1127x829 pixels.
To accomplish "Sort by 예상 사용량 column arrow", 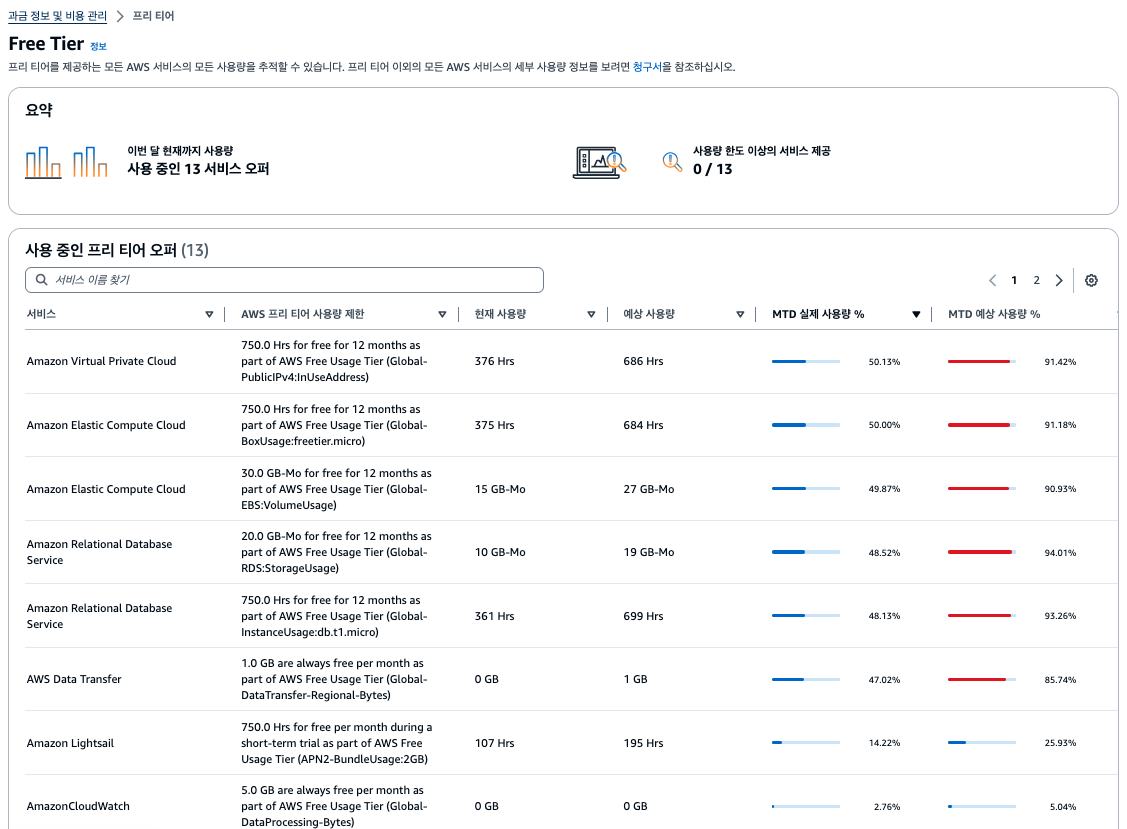I will 740,314.
